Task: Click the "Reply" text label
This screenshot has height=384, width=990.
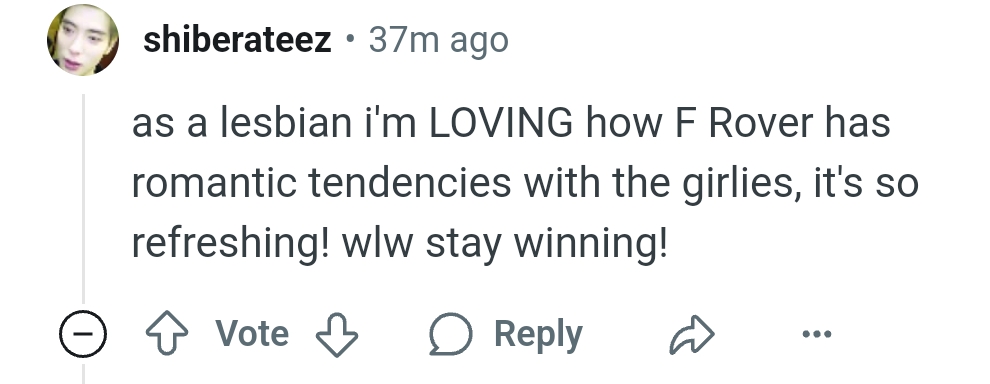Action: coord(538,334)
